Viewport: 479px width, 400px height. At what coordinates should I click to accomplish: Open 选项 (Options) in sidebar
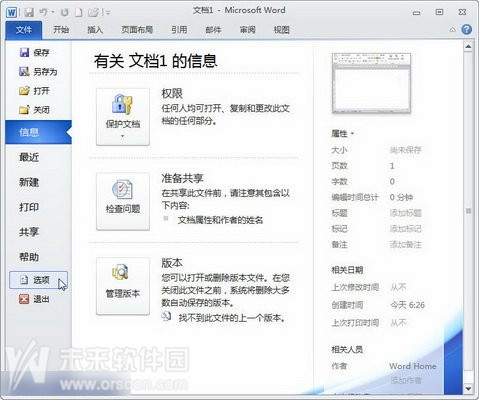[38, 280]
